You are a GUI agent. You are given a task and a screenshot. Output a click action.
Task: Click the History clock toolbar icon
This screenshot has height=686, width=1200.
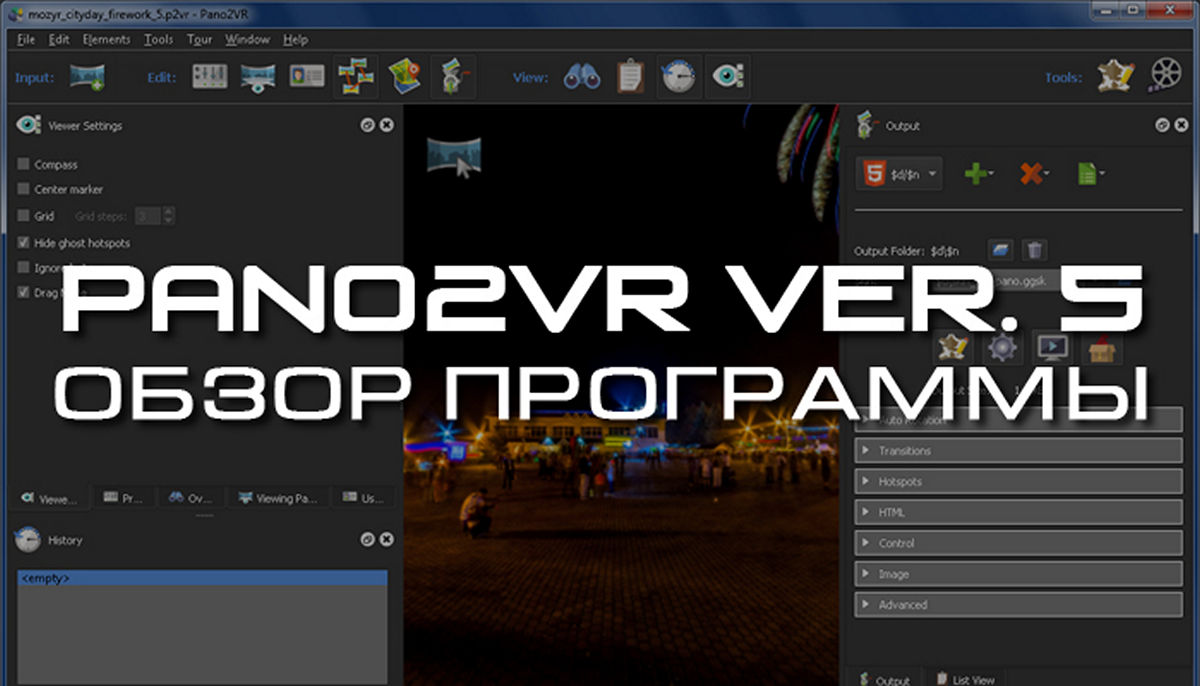(x=678, y=77)
